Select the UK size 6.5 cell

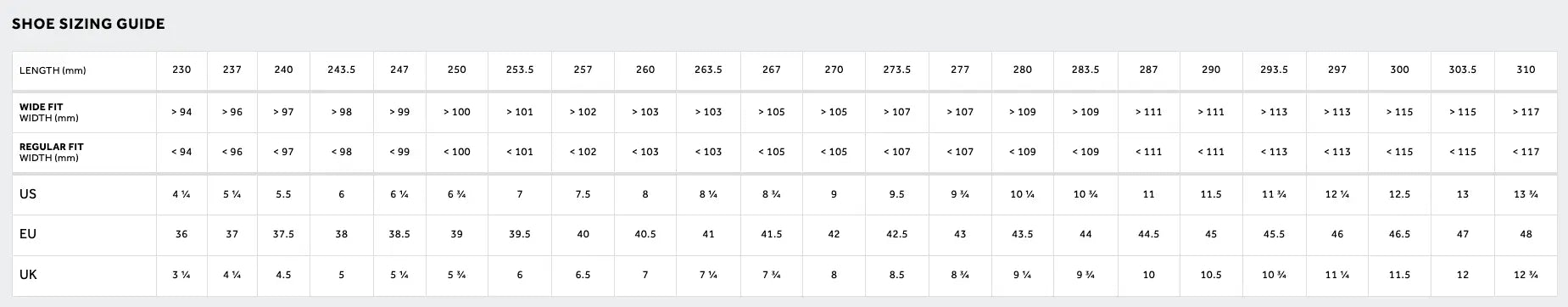583,275
